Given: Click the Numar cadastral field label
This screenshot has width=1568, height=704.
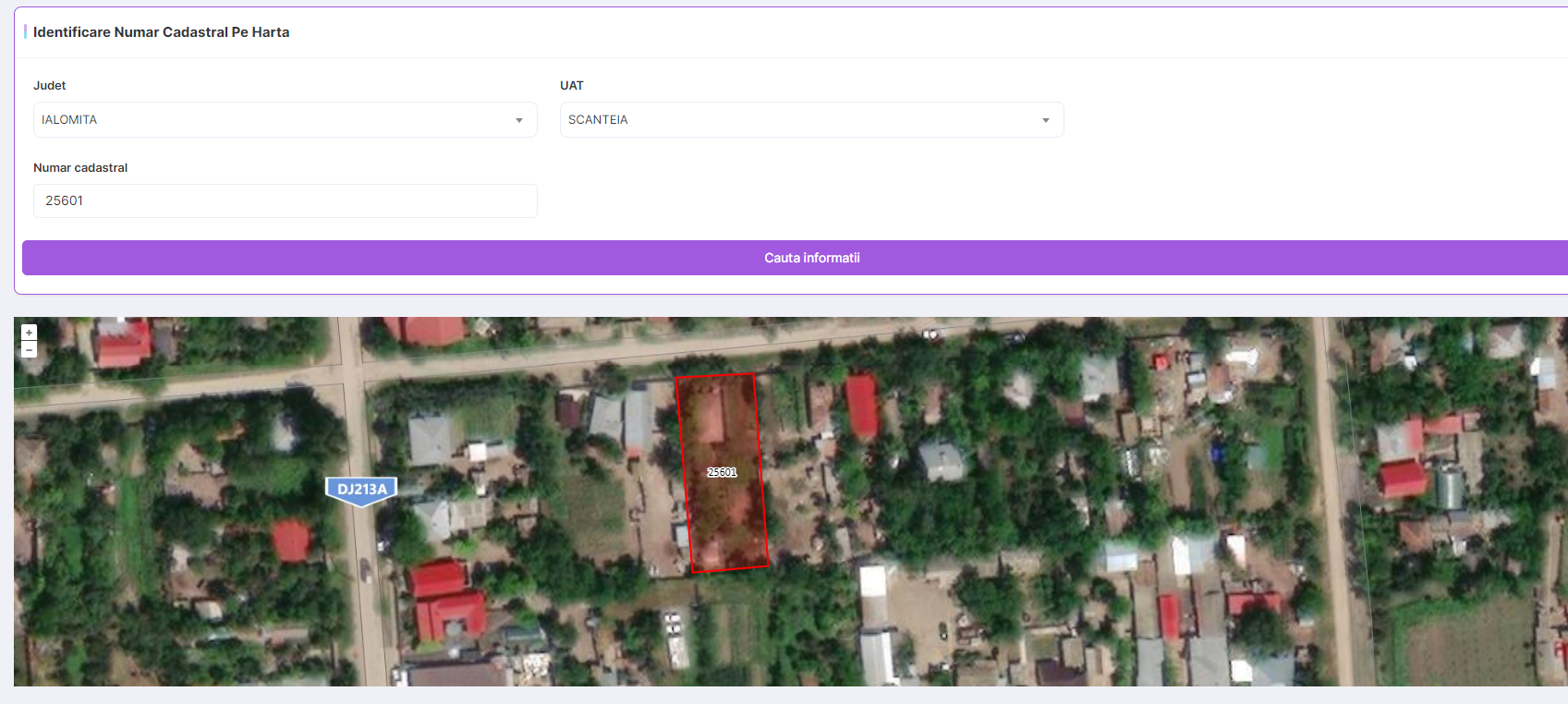Looking at the screenshot, I should coord(80,167).
